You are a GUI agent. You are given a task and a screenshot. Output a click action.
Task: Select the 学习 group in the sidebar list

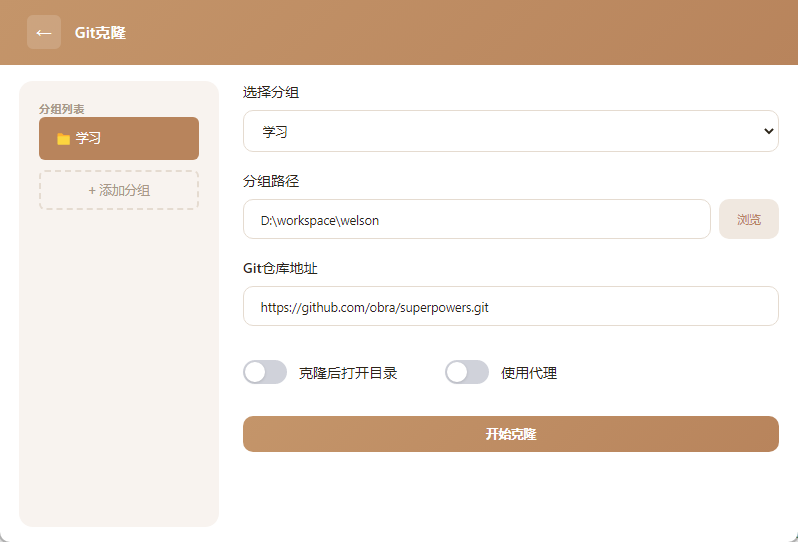point(119,138)
